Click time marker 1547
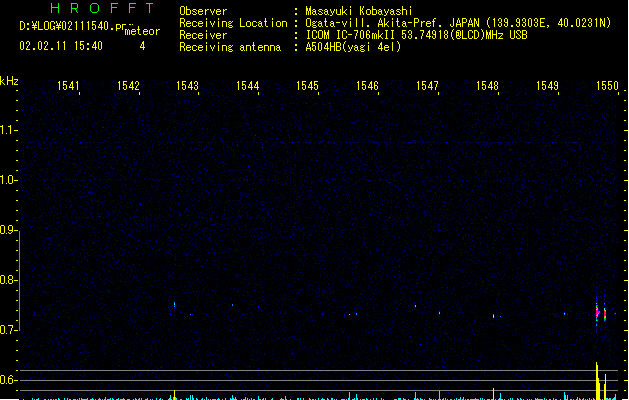629x400 pixels. (427, 86)
